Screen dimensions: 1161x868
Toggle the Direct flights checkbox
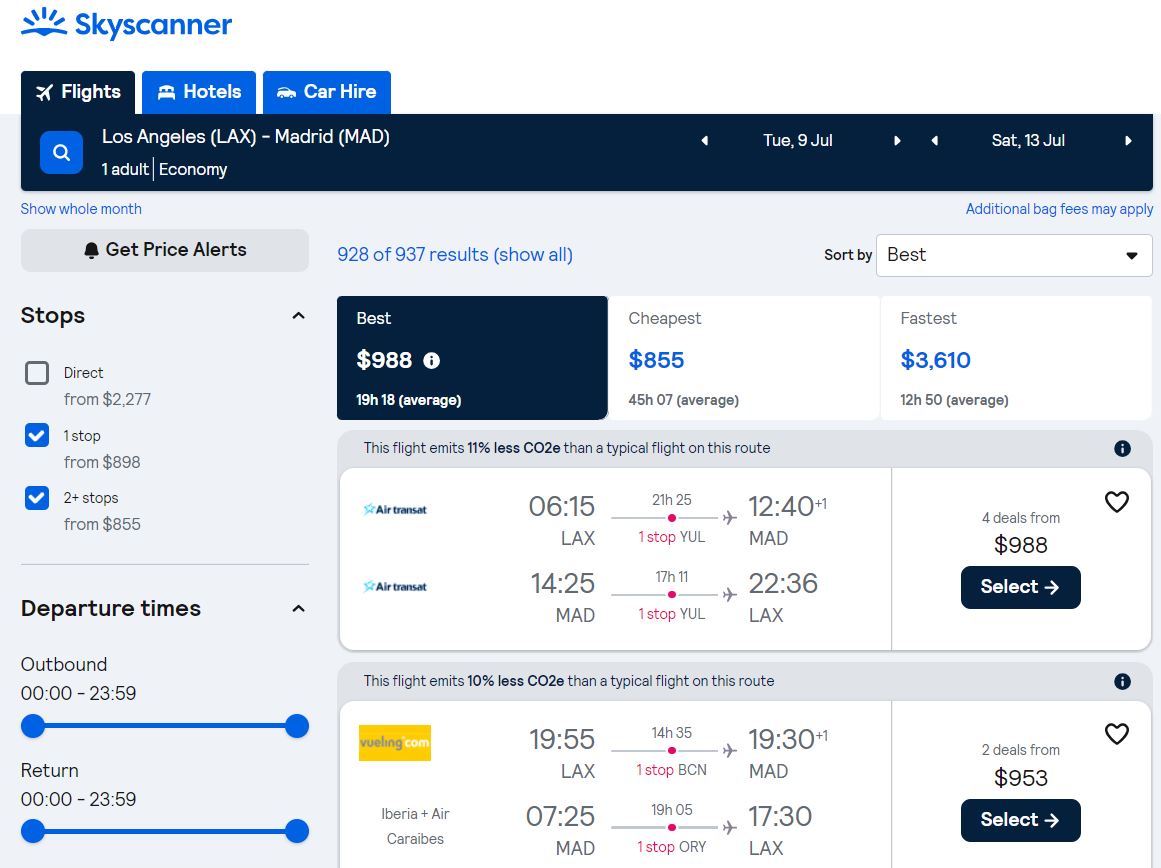tap(37, 373)
